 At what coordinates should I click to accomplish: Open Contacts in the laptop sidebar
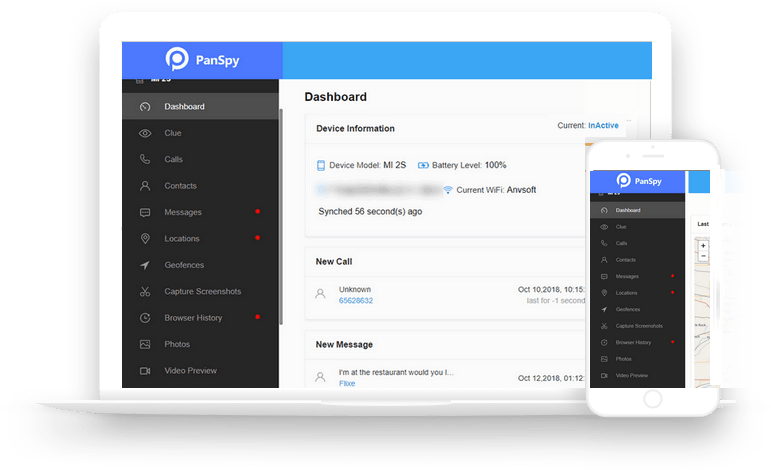click(x=201, y=186)
